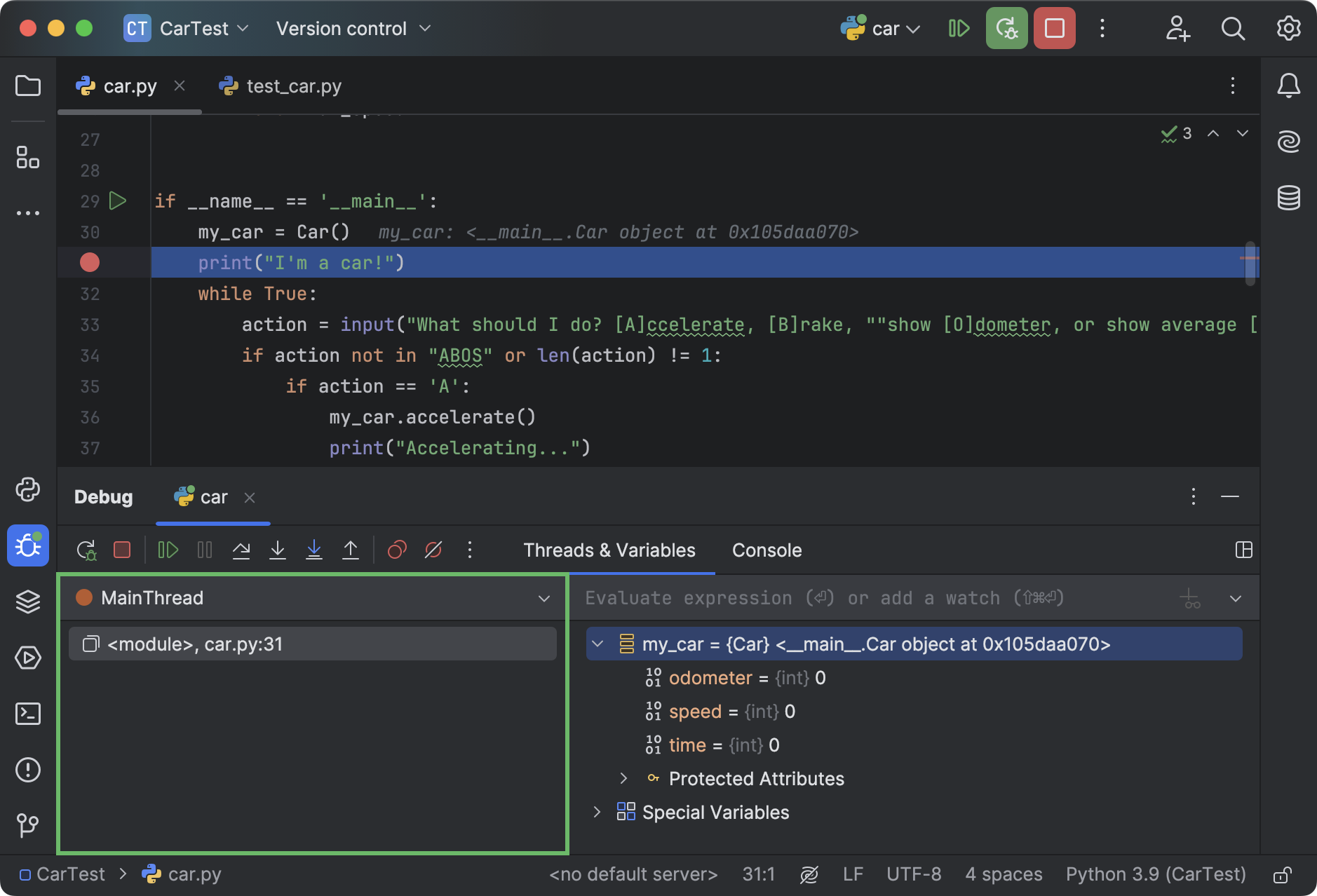Image resolution: width=1317 pixels, height=896 pixels.
Task: Open the test_car.py editor tab
Action: coord(294,86)
